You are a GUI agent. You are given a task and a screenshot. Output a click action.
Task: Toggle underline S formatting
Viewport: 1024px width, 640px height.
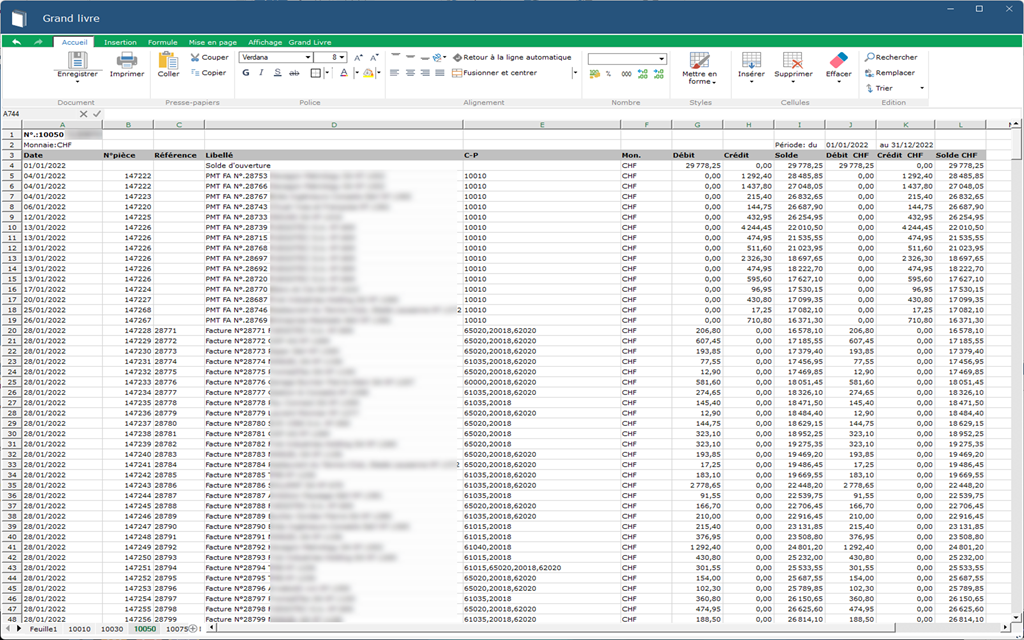[278, 72]
